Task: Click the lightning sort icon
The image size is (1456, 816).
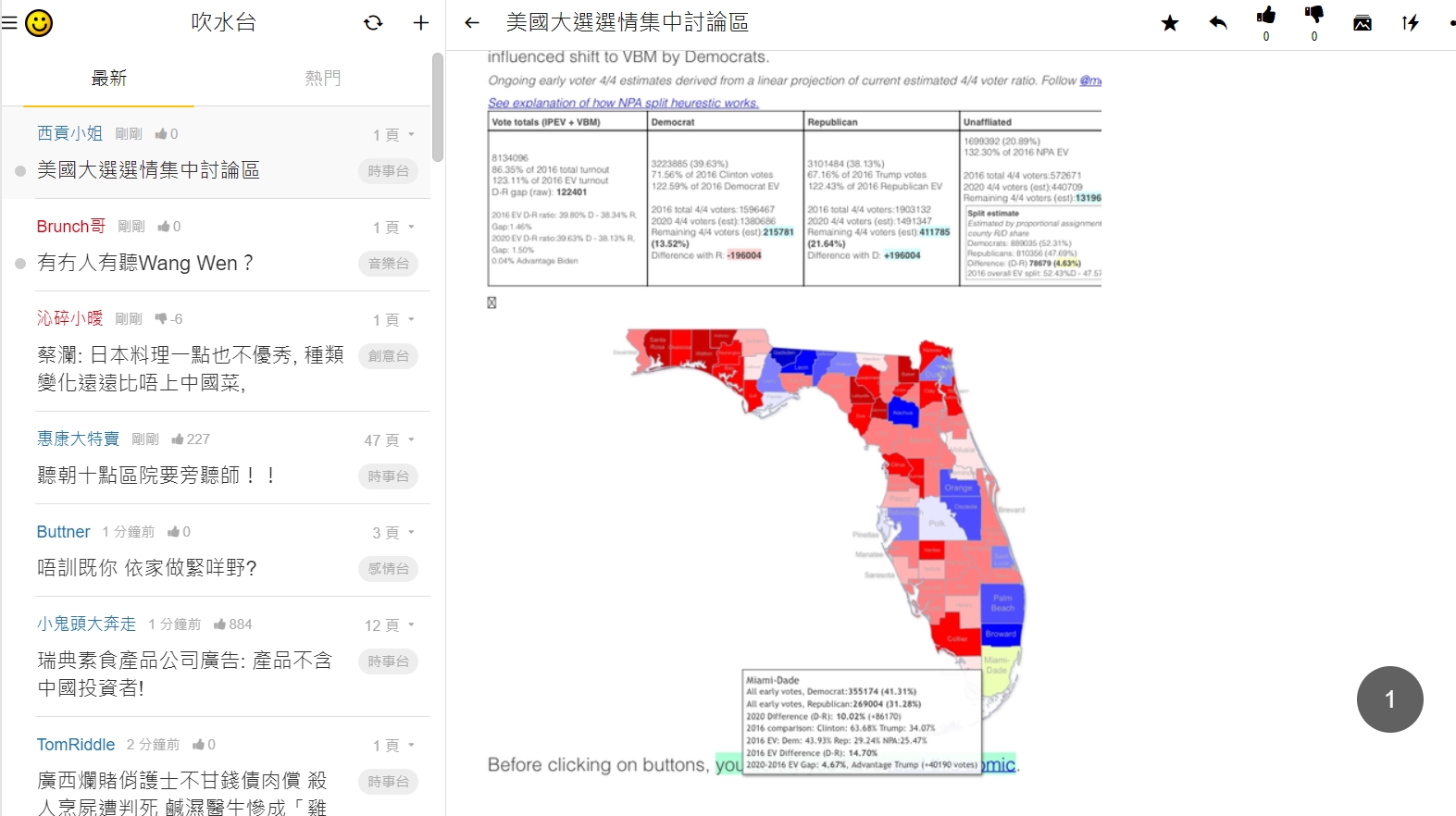Action: click(1411, 23)
